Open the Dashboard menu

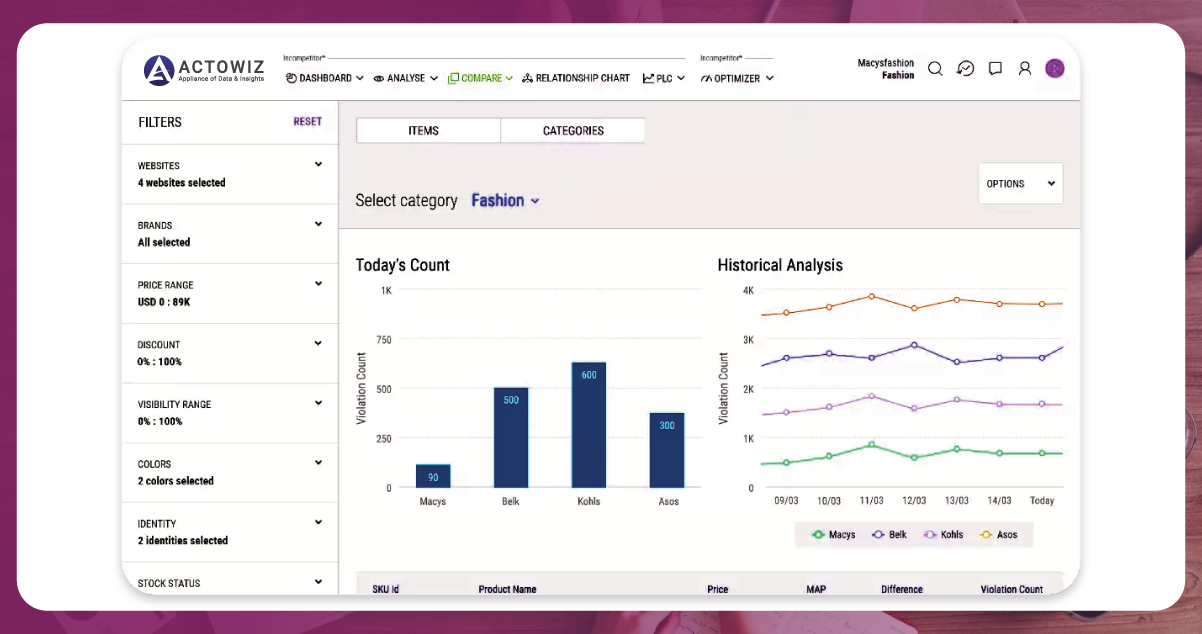tap(325, 78)
